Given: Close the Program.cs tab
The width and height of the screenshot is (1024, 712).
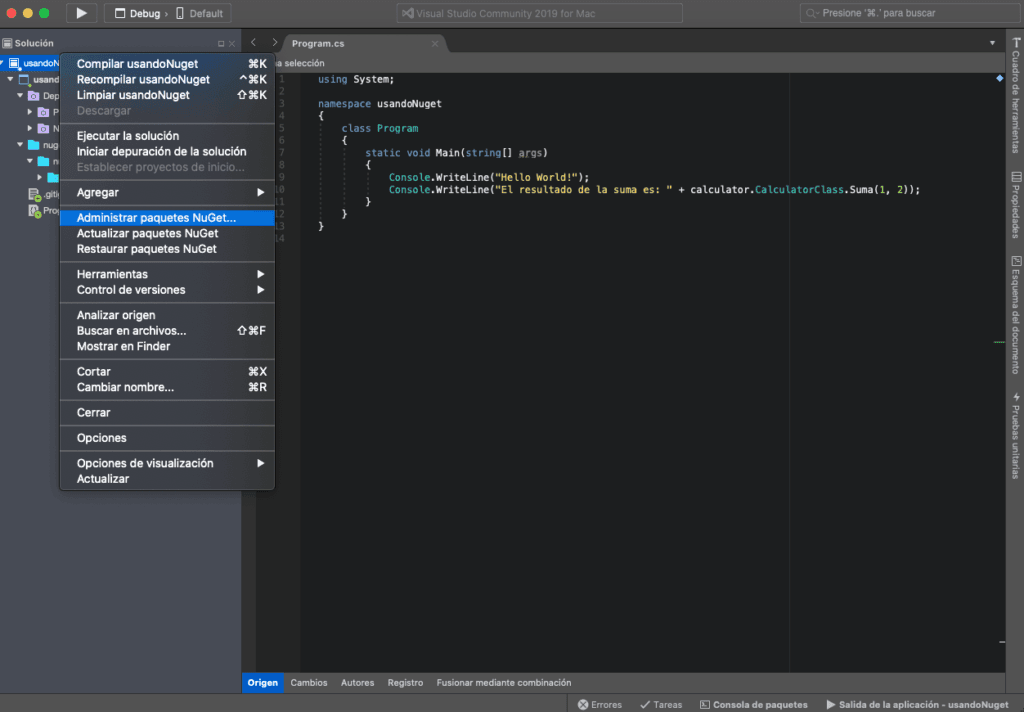Looking at the screenshot, I should point(435,43).
